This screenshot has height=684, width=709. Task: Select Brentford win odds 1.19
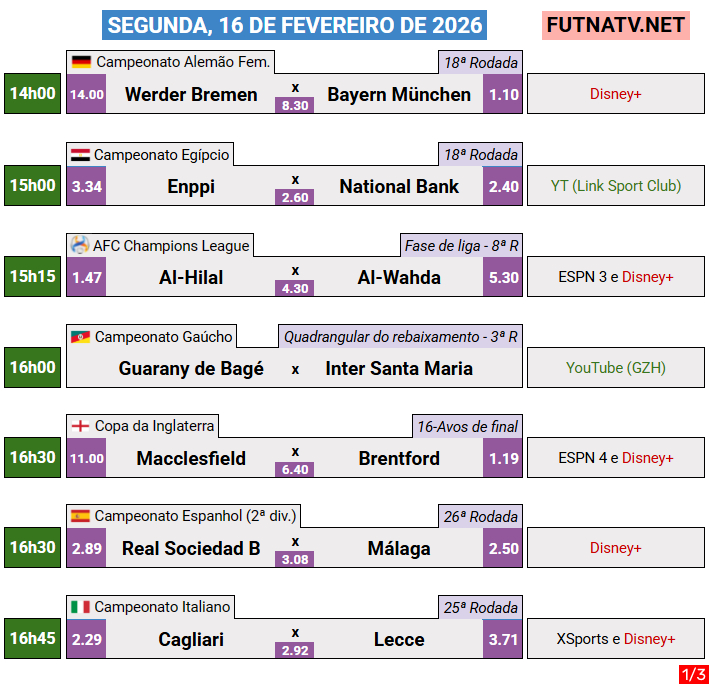(x=503, y=459)
